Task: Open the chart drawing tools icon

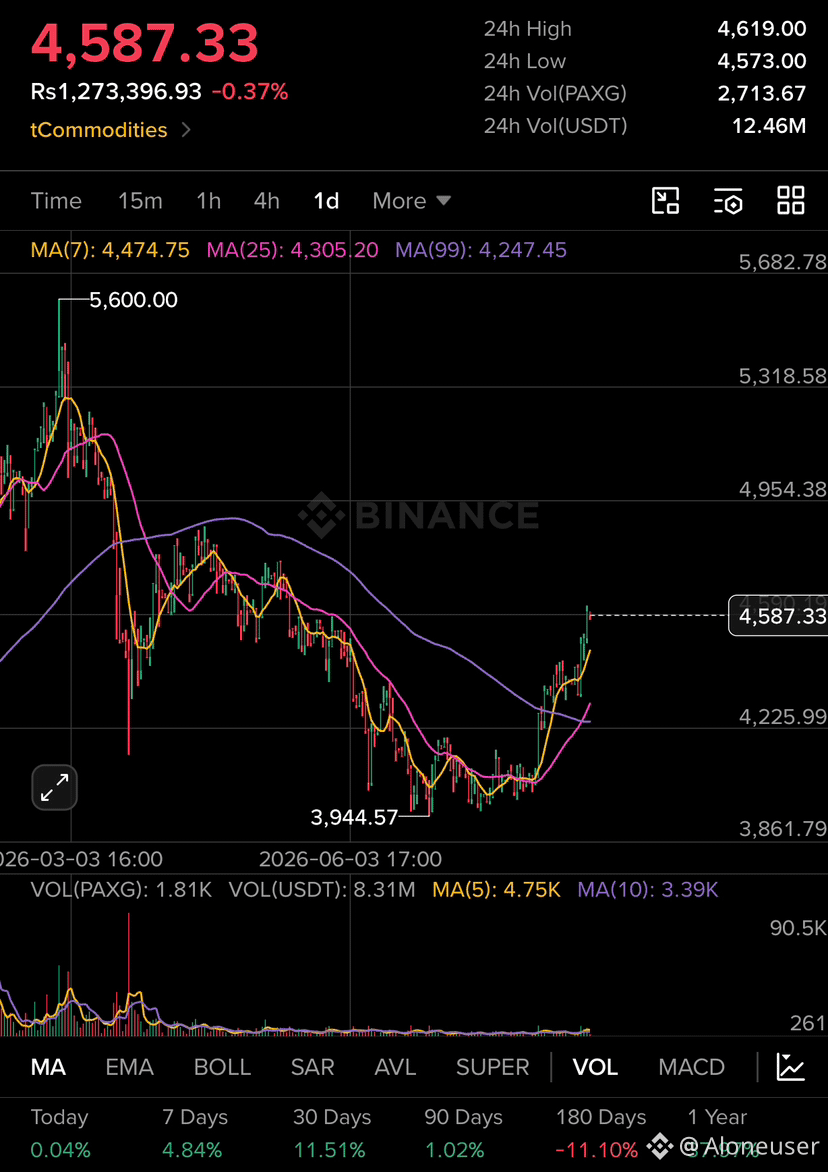Action: (x=665, y=201)
